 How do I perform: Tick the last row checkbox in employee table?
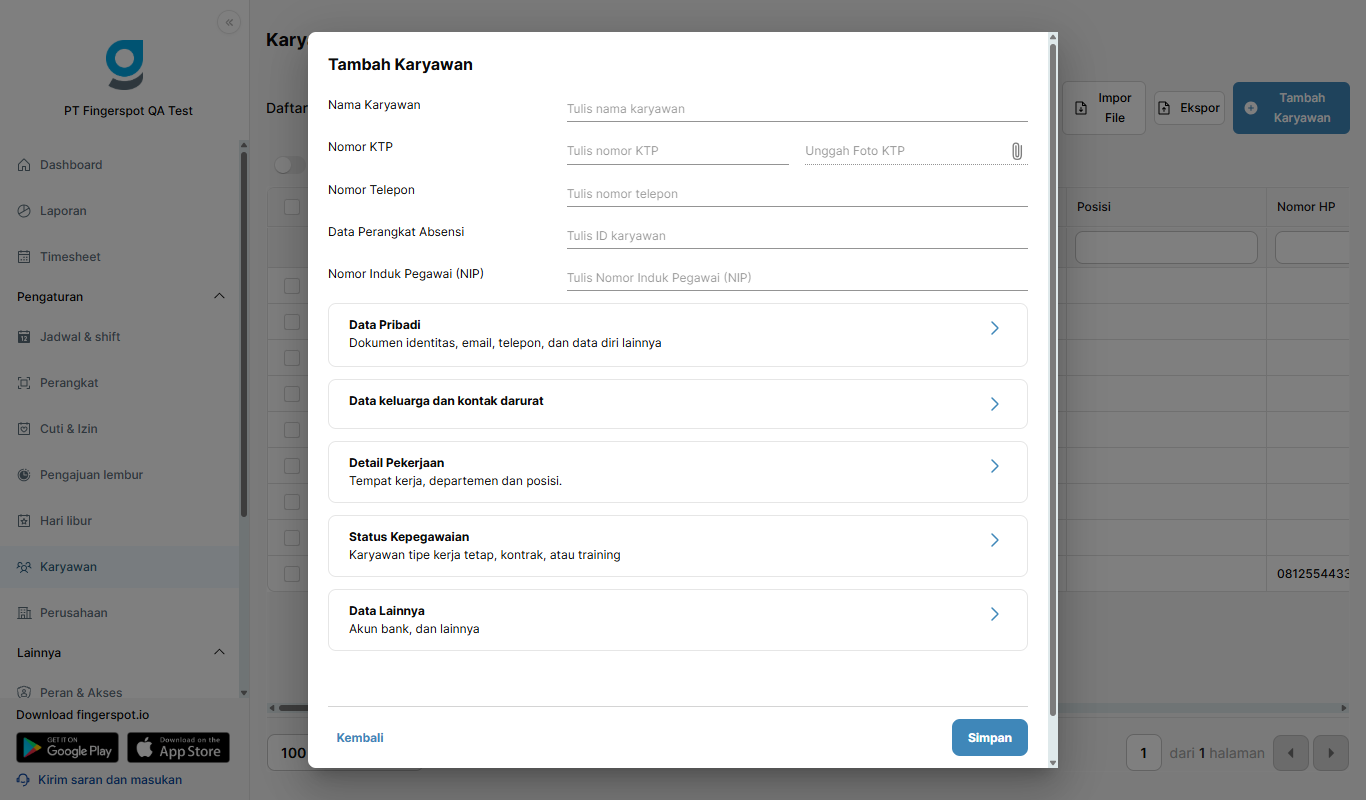(292, 574)
